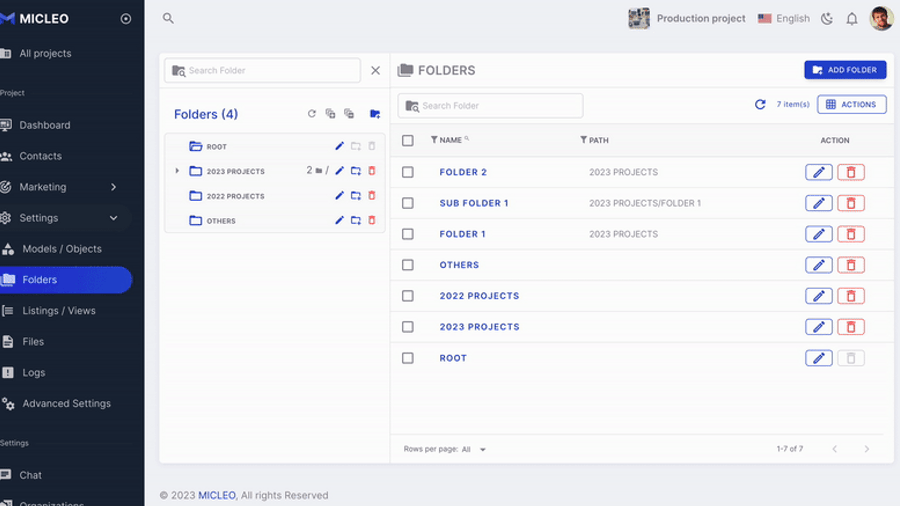Delete 2022 PROJECTS folder in tree
The width and height of the screenshot is (900, 506).
coord(372,196)
